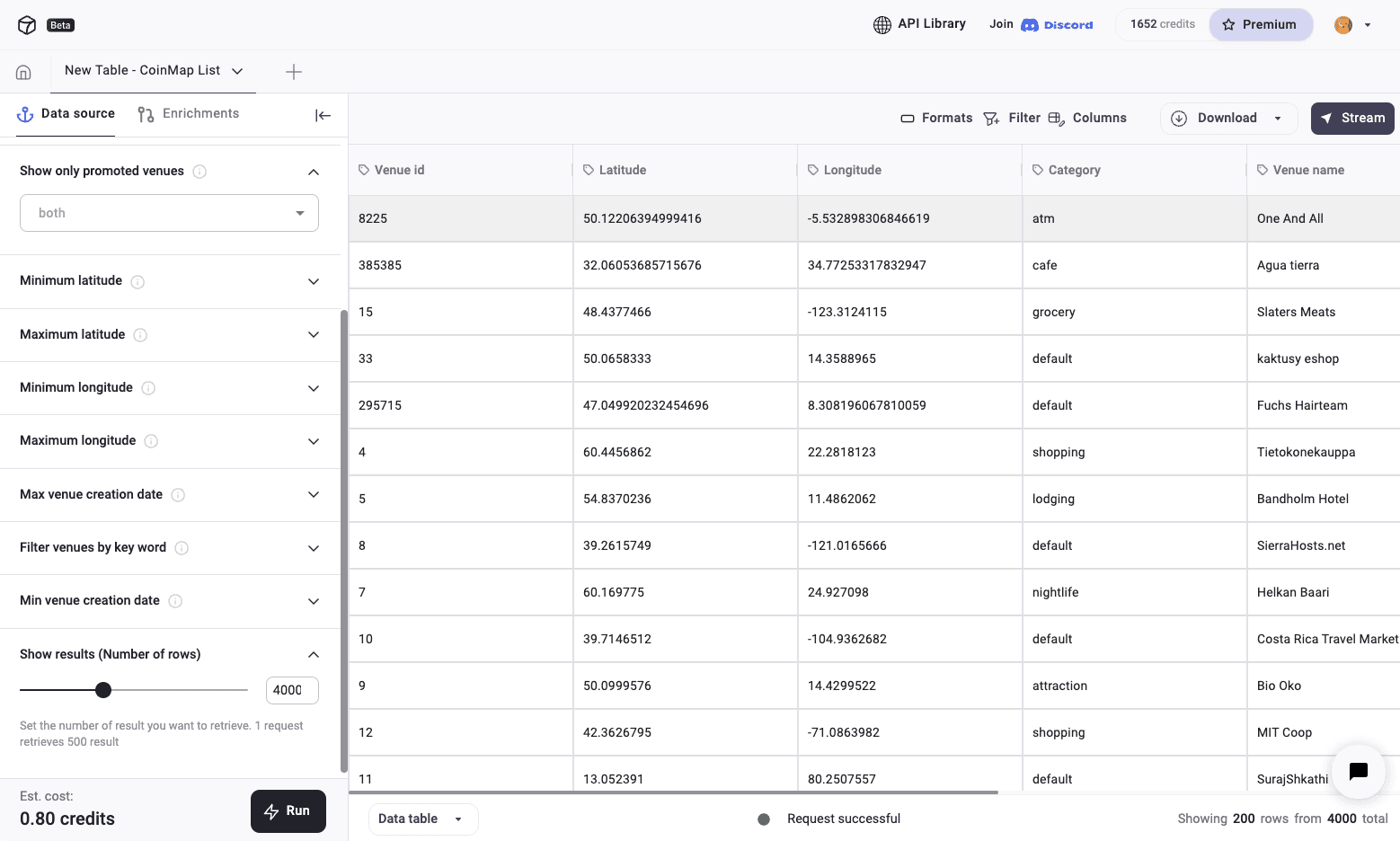
Task: Click the plus icon to add a new table
Action: 293,71
